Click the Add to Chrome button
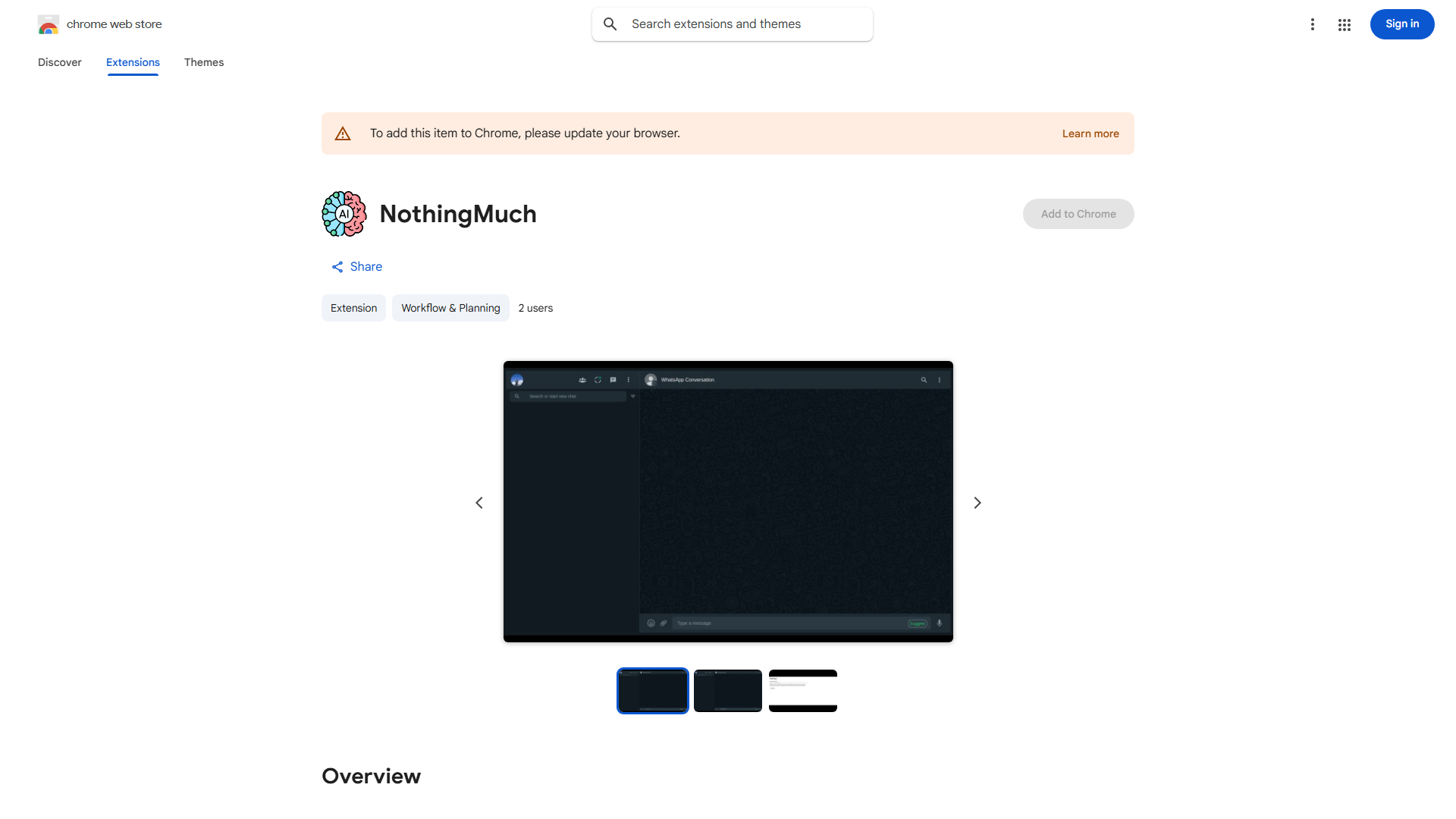 click(x=1078, y=214)
